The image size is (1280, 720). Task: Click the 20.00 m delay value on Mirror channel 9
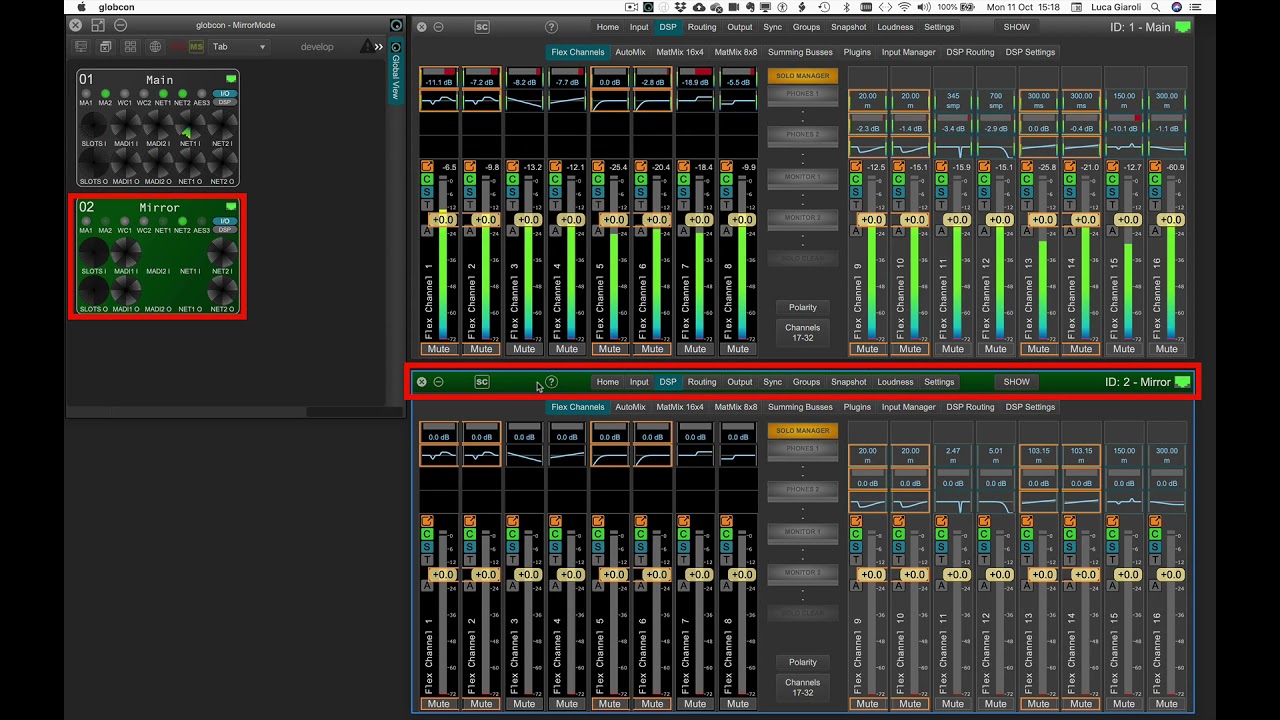[867, 455]
